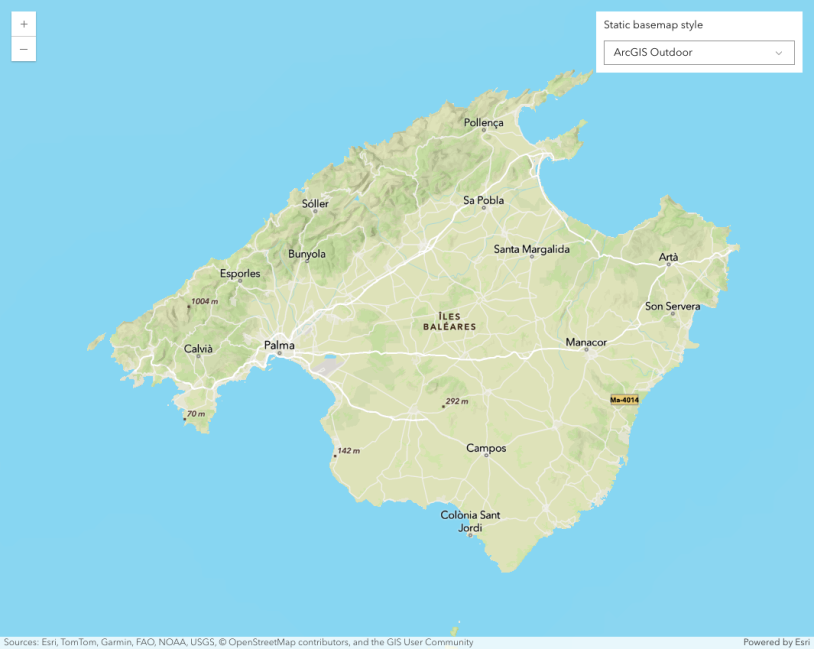Click the Sóller label on the map
The image size is (814, 649).
click(313, 204)
